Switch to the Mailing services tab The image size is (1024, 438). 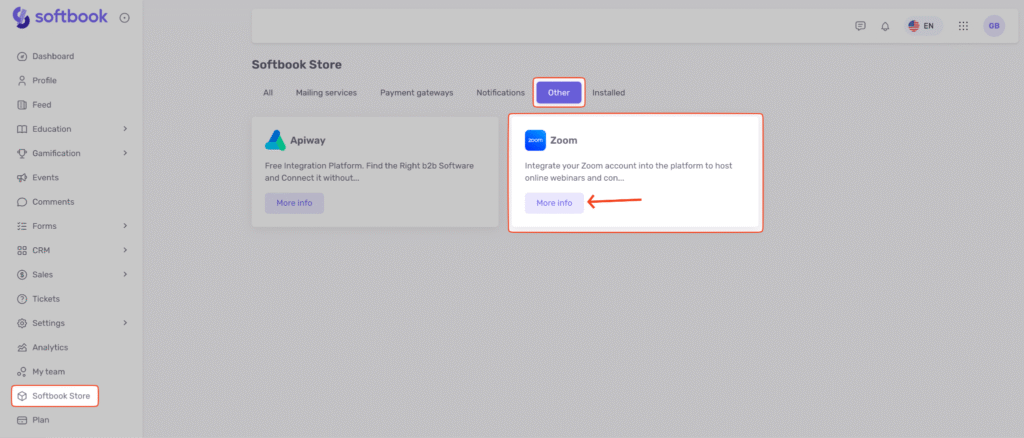click(326, 93)
